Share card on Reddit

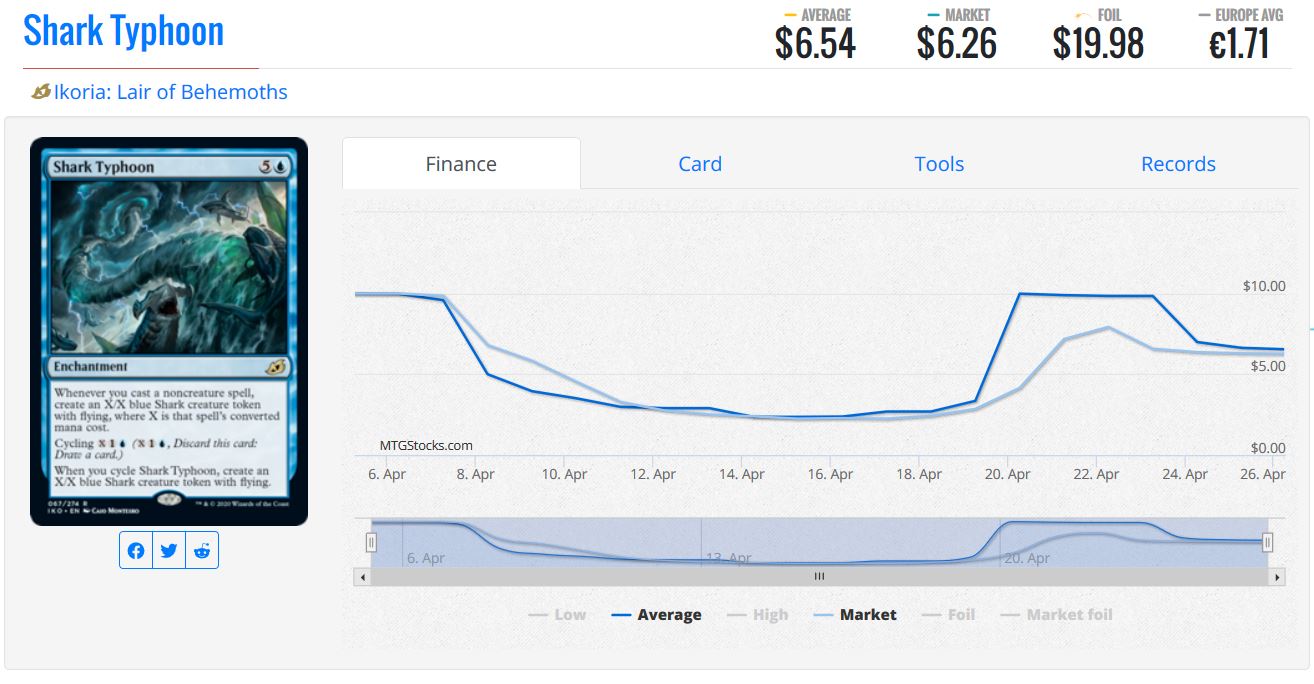click(202, 551)
